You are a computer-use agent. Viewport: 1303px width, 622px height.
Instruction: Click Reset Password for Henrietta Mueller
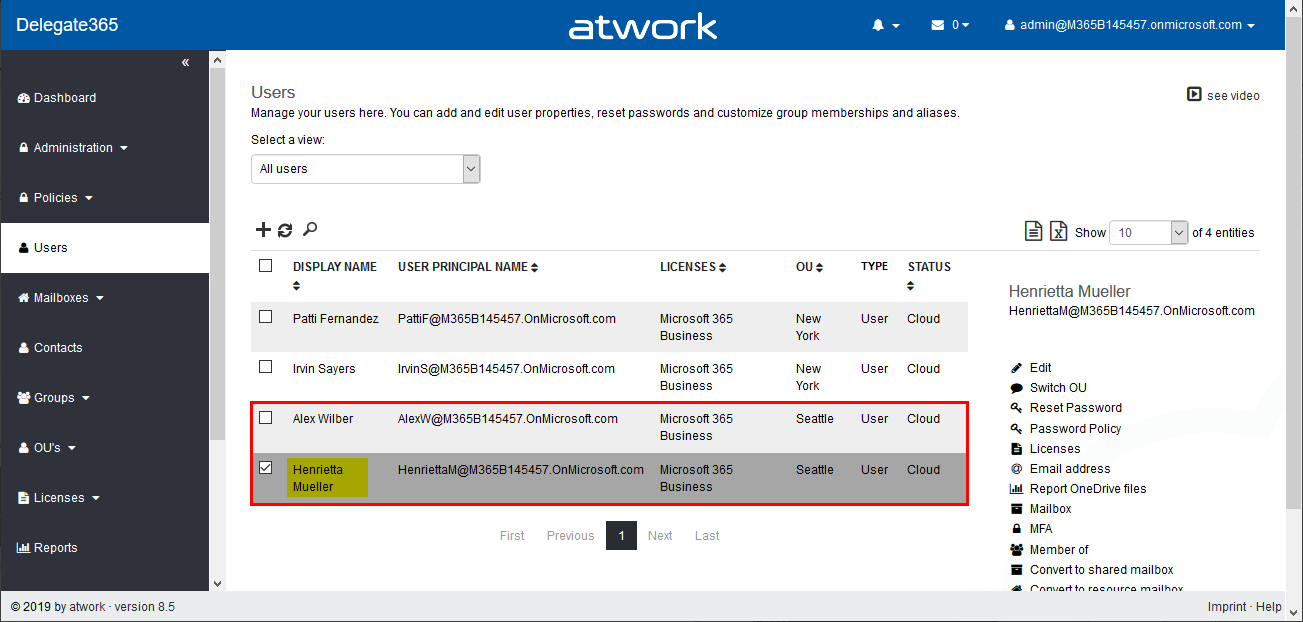[x=1075, y=408]
